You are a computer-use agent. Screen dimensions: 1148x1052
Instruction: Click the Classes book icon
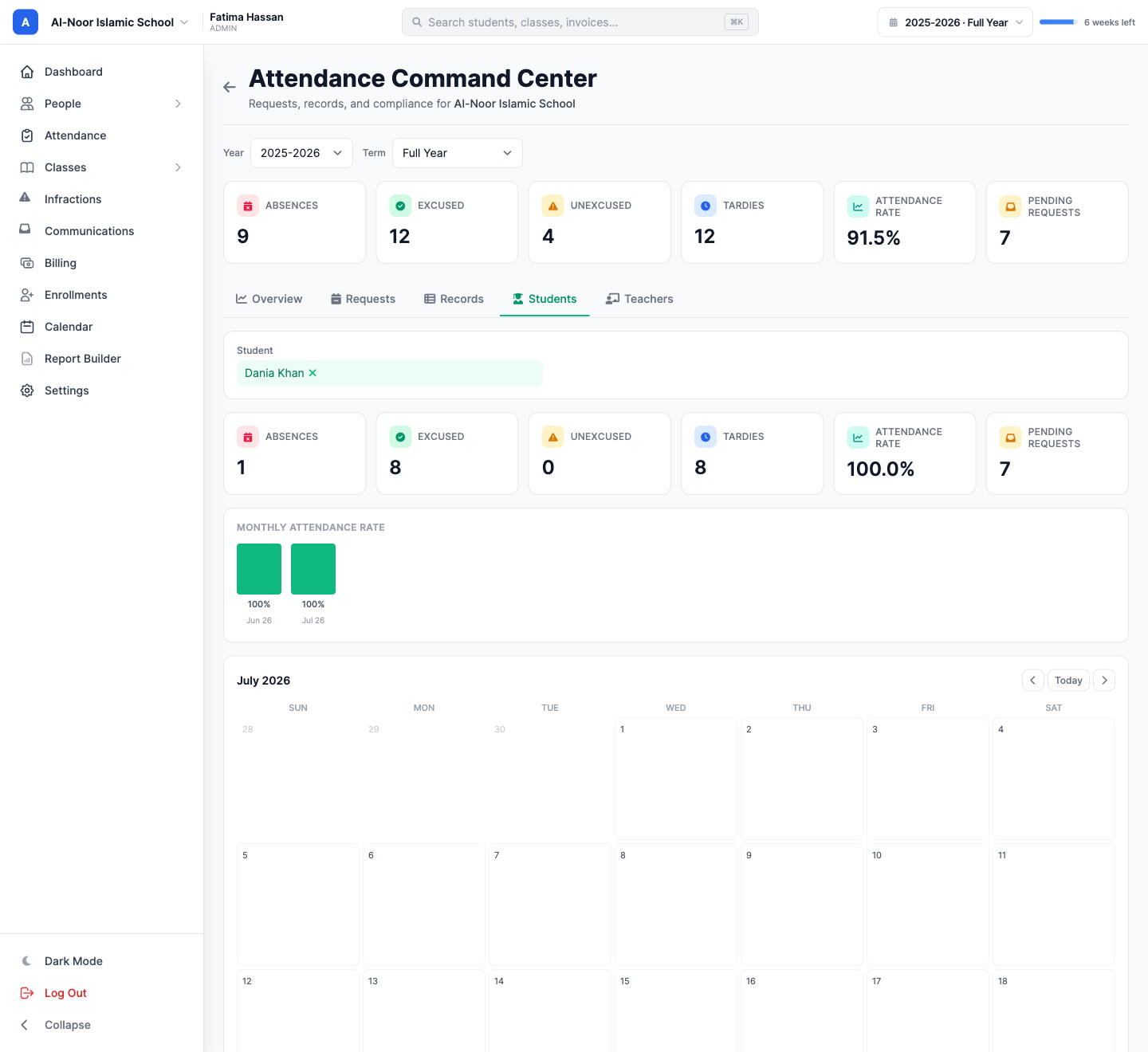(27, 167)
